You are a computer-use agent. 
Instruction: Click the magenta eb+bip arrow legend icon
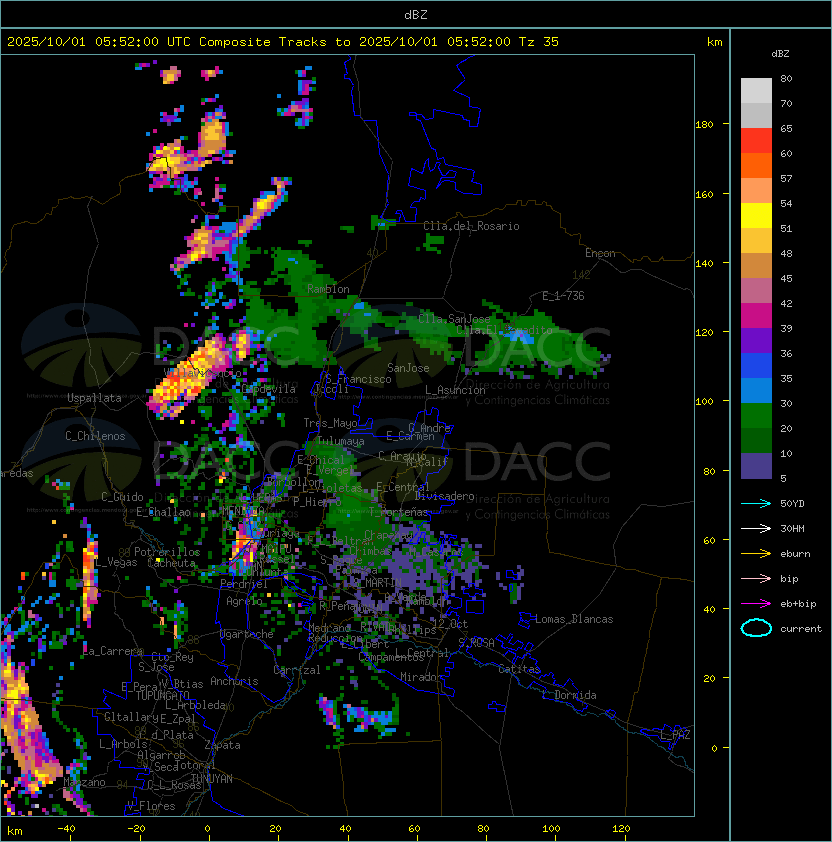coord(756,604)
